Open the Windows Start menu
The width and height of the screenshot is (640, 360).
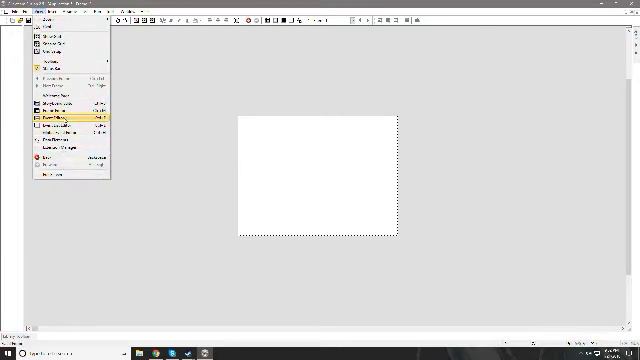tap(8, 353)
